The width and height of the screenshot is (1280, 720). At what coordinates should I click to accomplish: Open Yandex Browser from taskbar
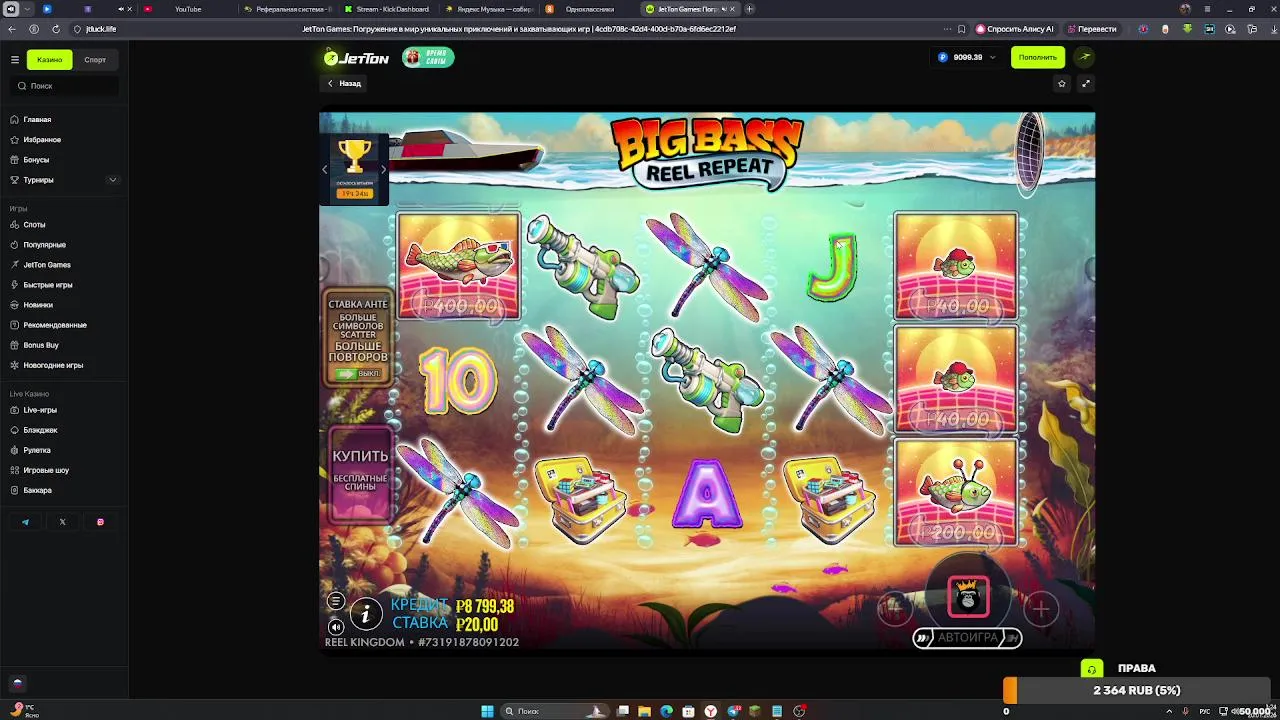pos(711,711)
